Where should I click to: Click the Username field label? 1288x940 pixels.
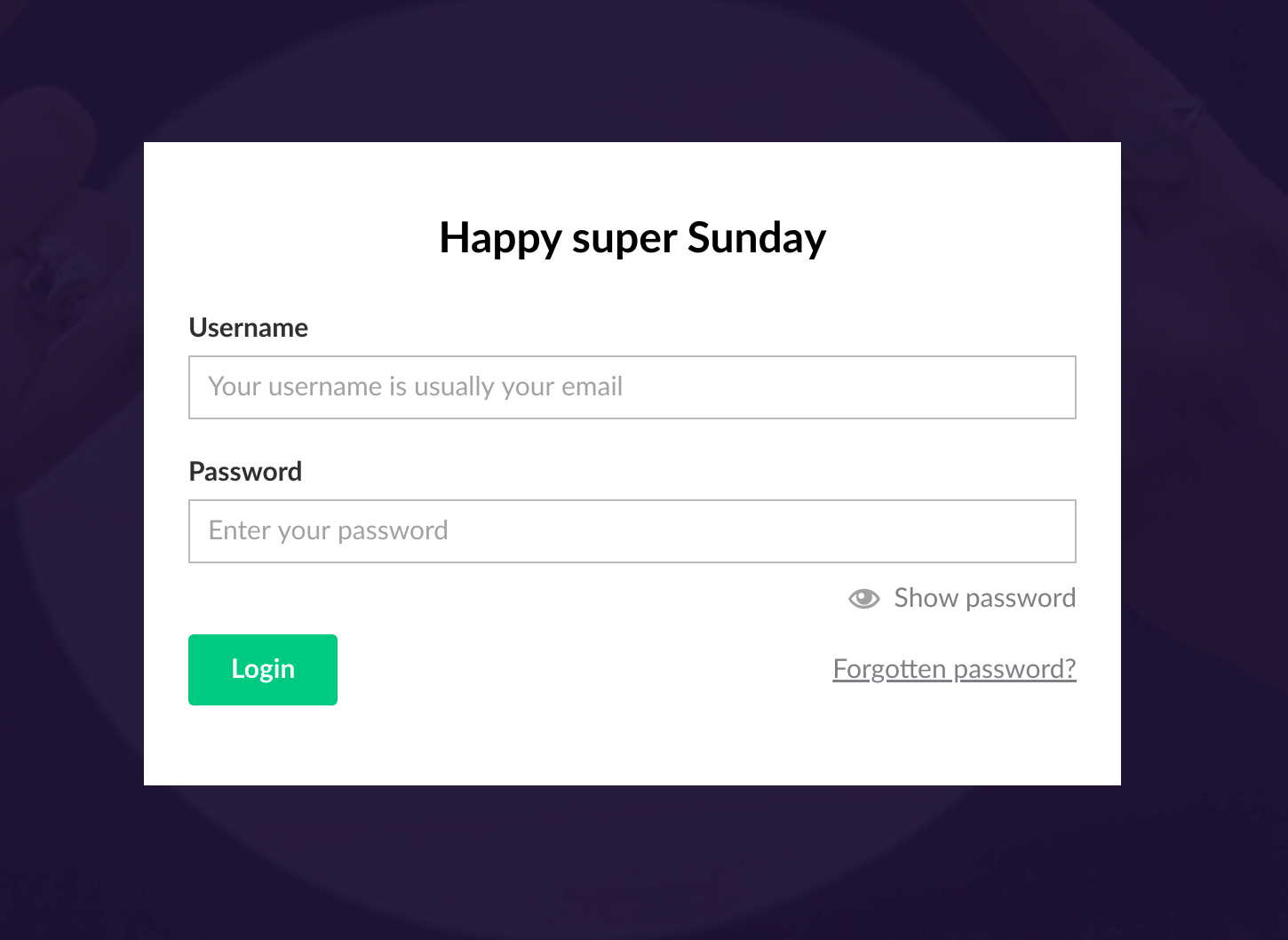(249, 328)
